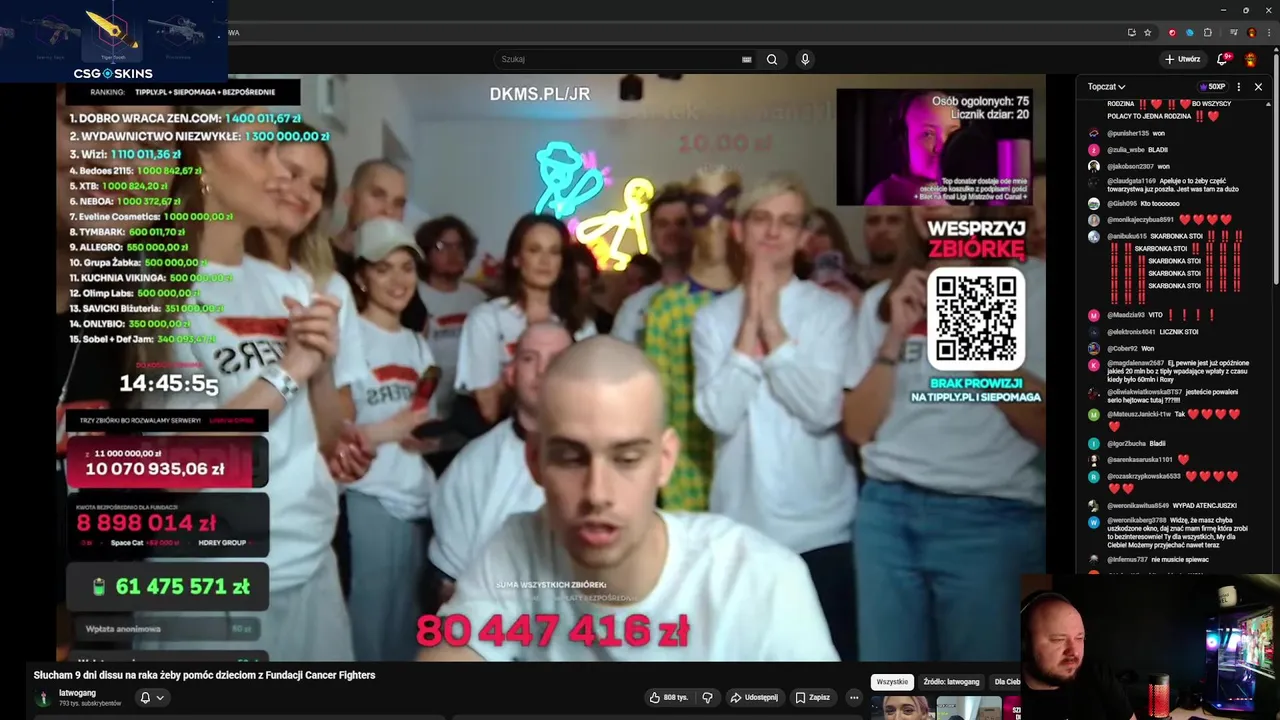
Task: Click @Maadzia93 VITO message
Action: (x=1160, y=315)
